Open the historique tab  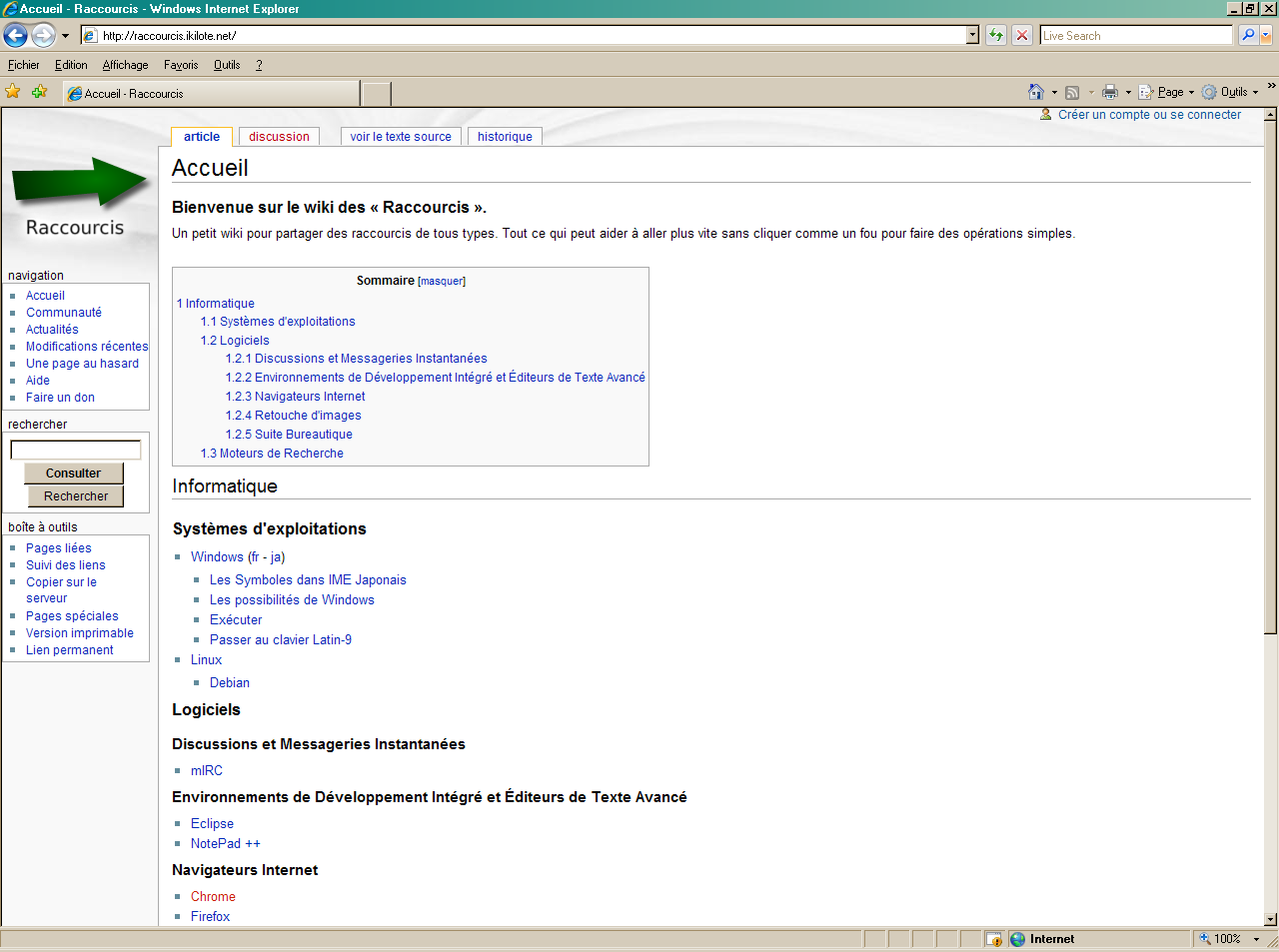click(x=505, y=137)
